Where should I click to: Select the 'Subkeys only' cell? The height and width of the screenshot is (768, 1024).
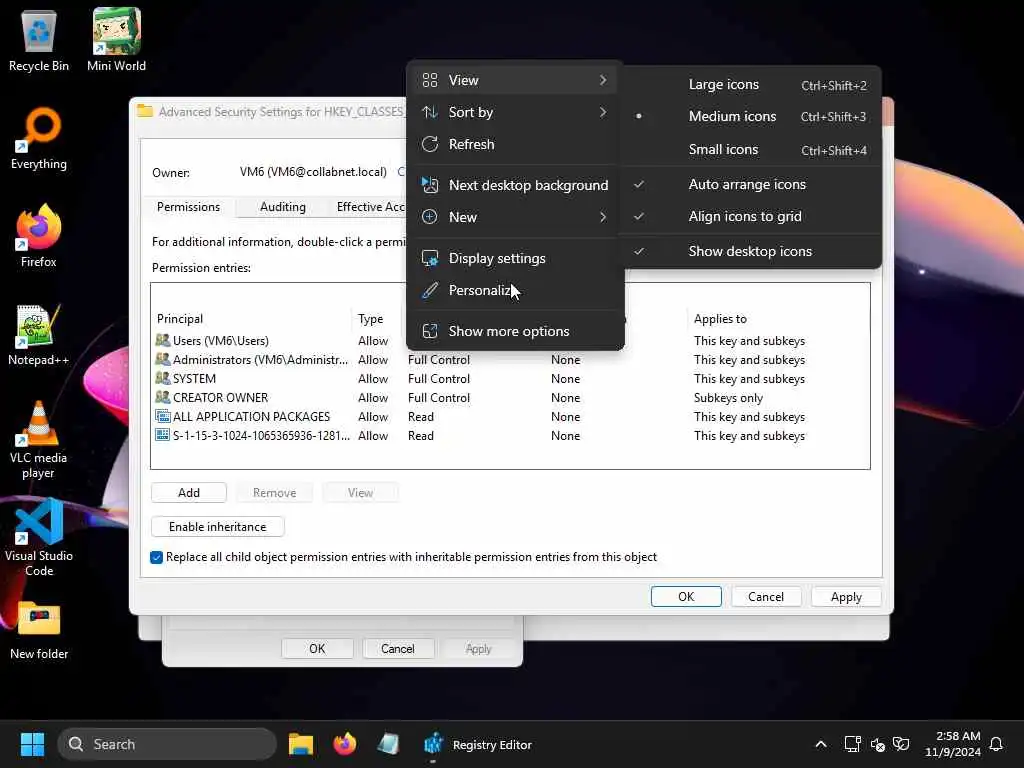point(728,398)
